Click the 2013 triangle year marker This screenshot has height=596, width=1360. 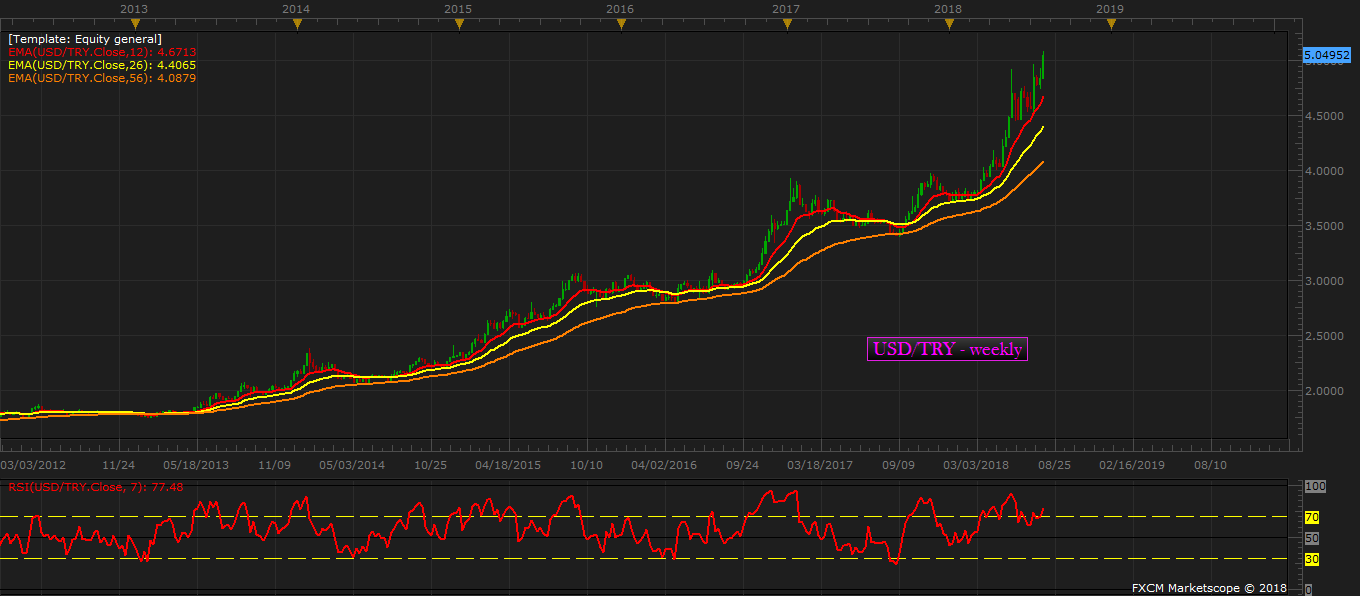136,24
